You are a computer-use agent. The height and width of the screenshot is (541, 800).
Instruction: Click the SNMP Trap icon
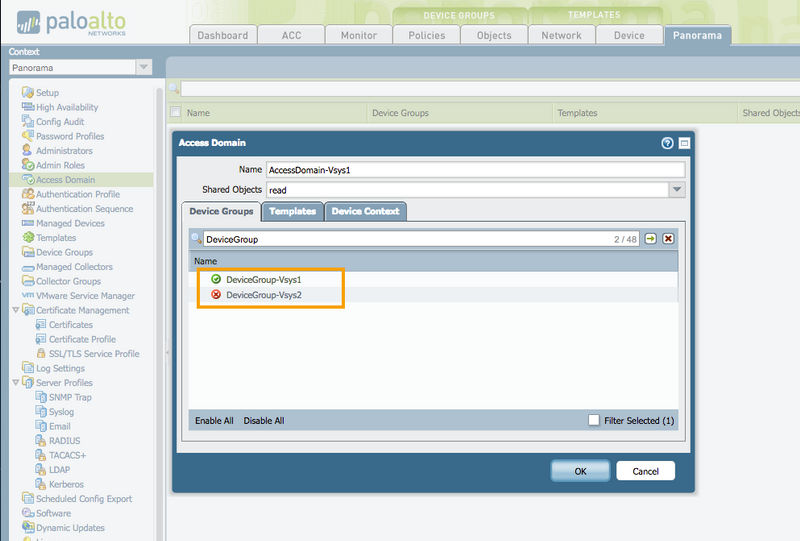click(41, 397)
